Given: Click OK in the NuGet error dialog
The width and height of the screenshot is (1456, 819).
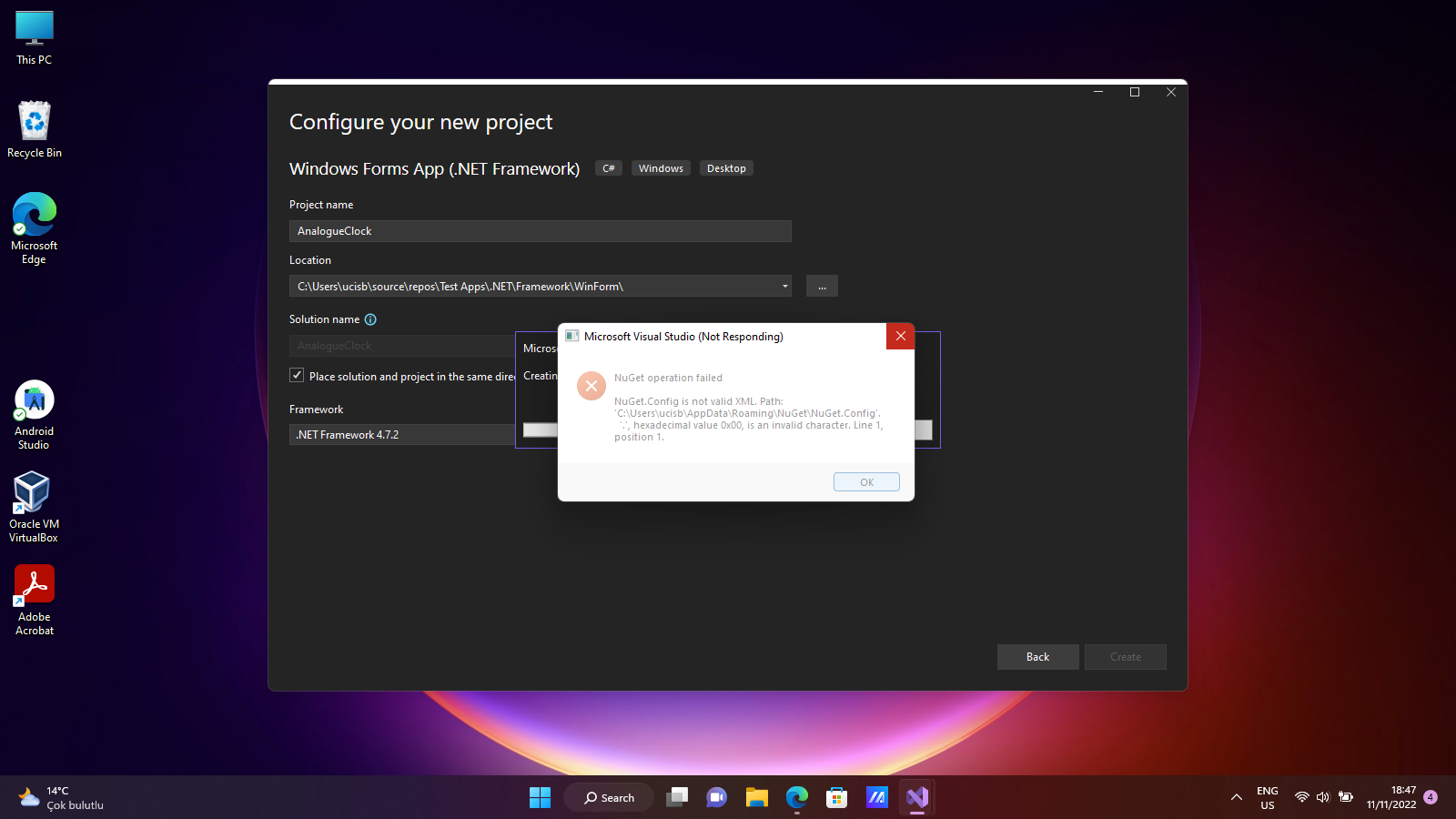Looking at the screenshot, I should 866,482.
